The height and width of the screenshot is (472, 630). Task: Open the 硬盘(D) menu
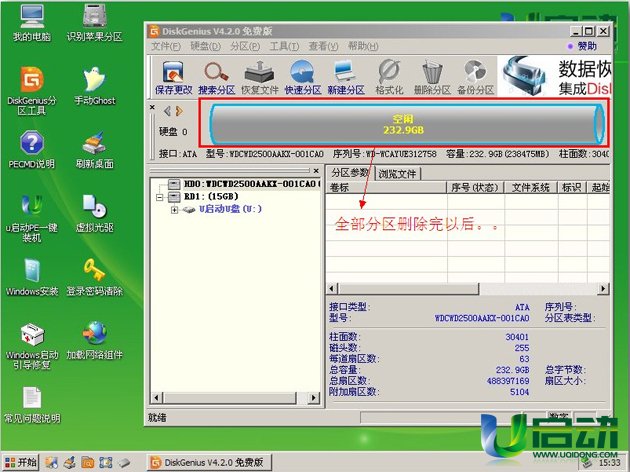click(205, 46)
